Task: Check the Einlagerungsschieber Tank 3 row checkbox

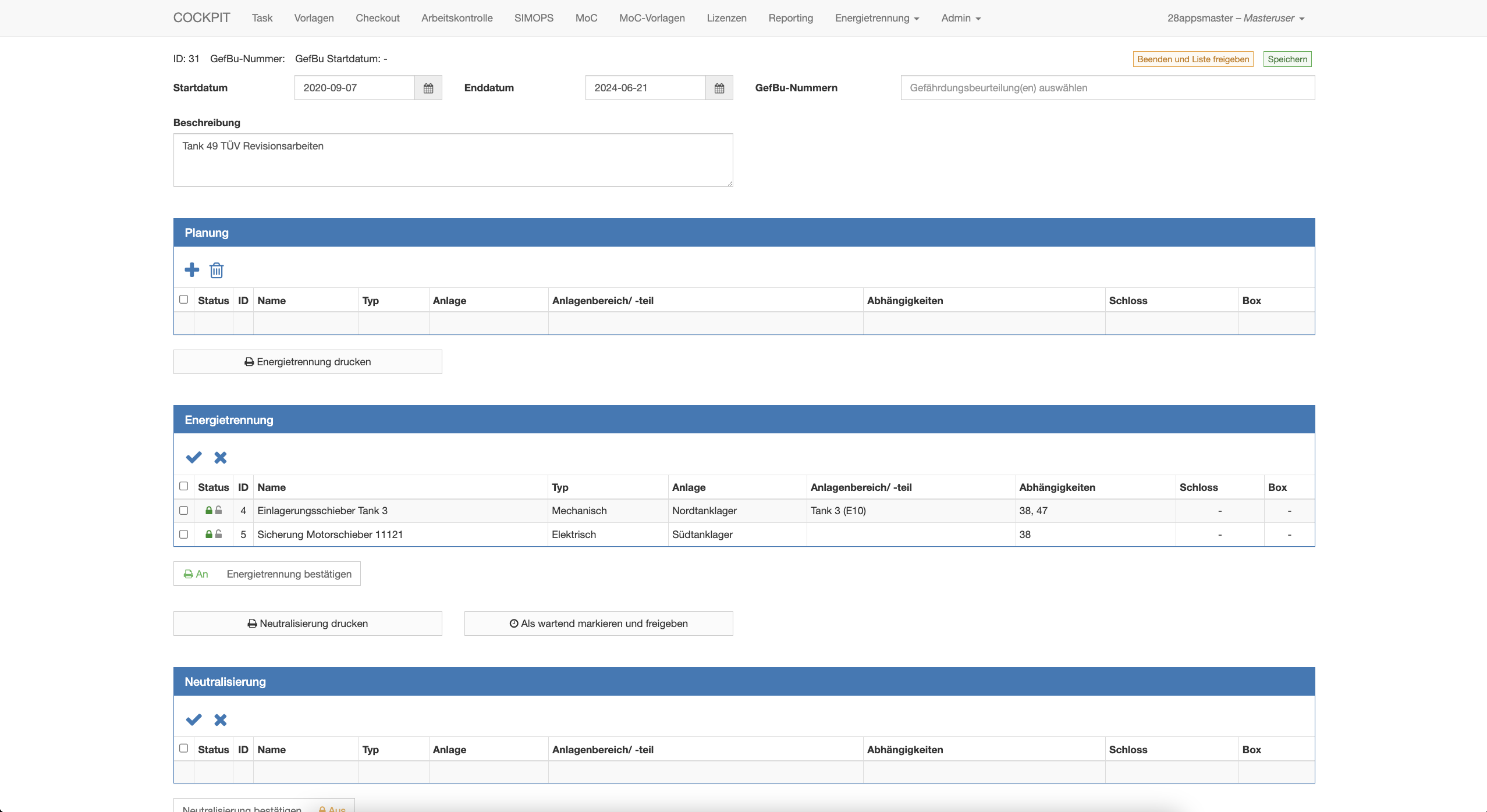Action: (184, 510)
